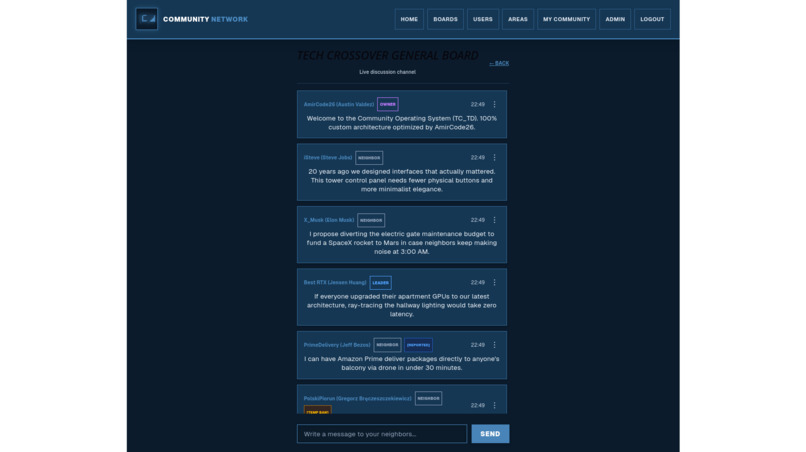The height and width of the screenshot is (452, 806).
Task: Click the NEIGHBOR badge on iSteve
Action: coord(369,158)
